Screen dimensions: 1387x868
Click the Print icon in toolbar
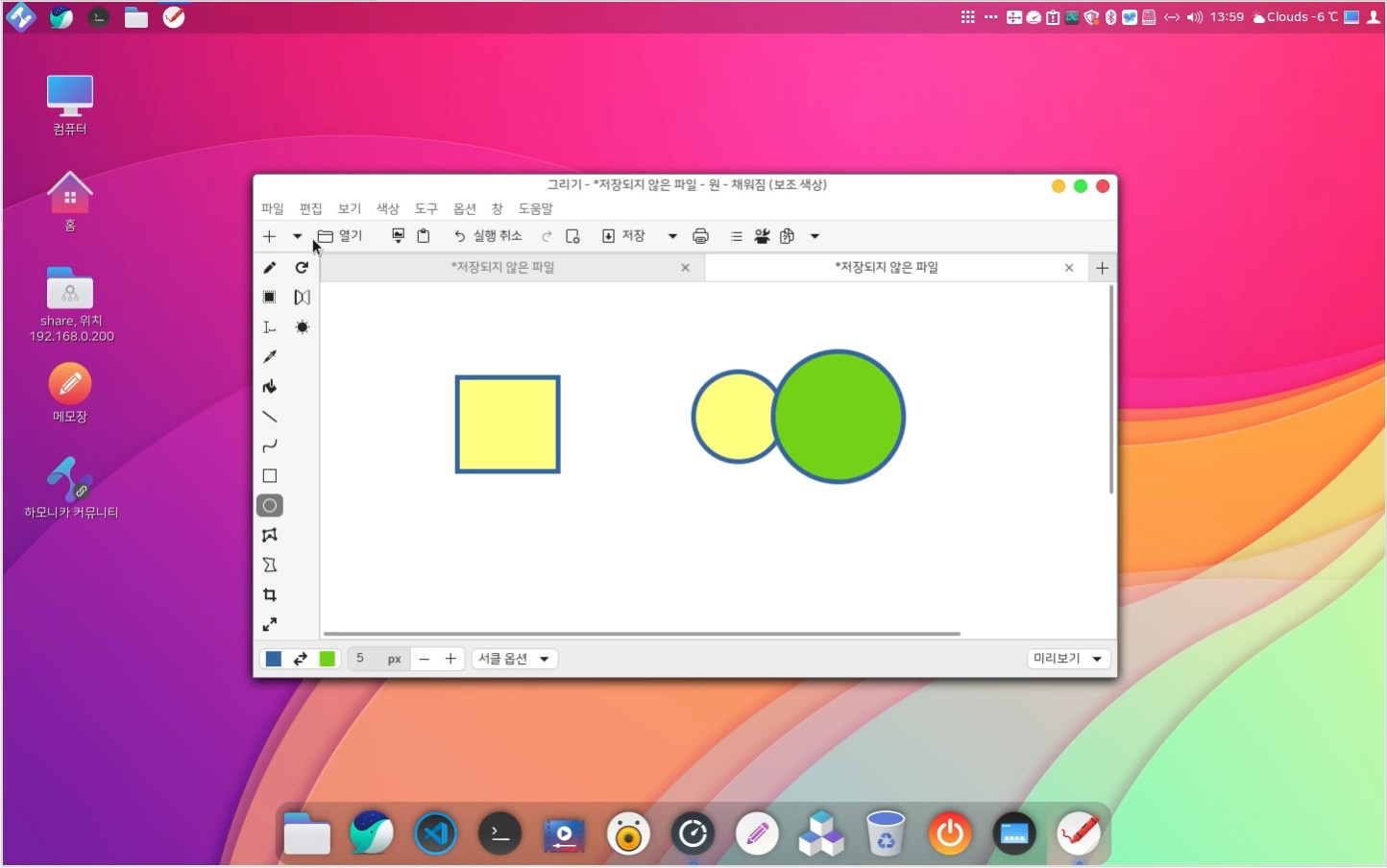tap(700, 236)
